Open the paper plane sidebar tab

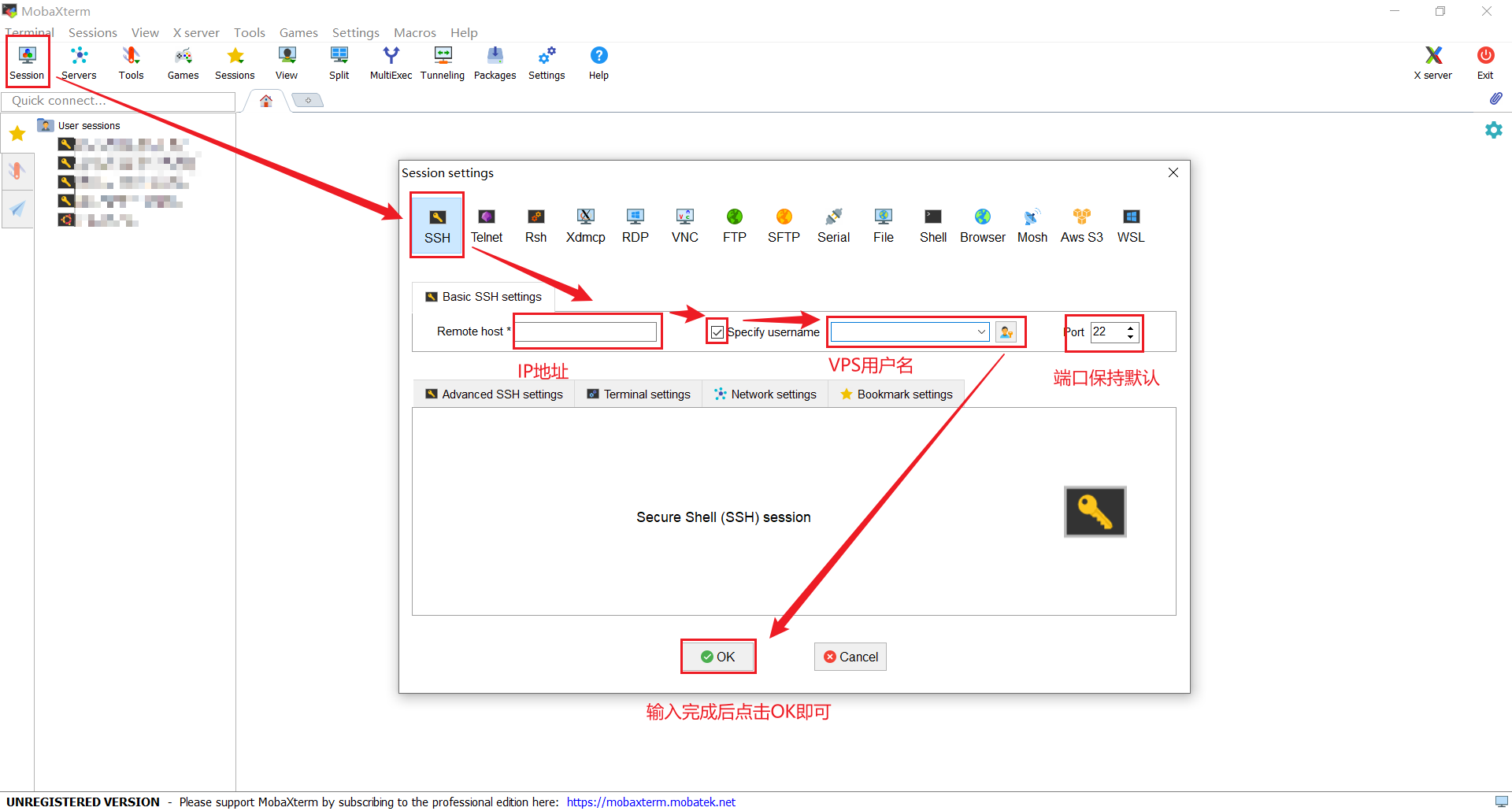17,209
